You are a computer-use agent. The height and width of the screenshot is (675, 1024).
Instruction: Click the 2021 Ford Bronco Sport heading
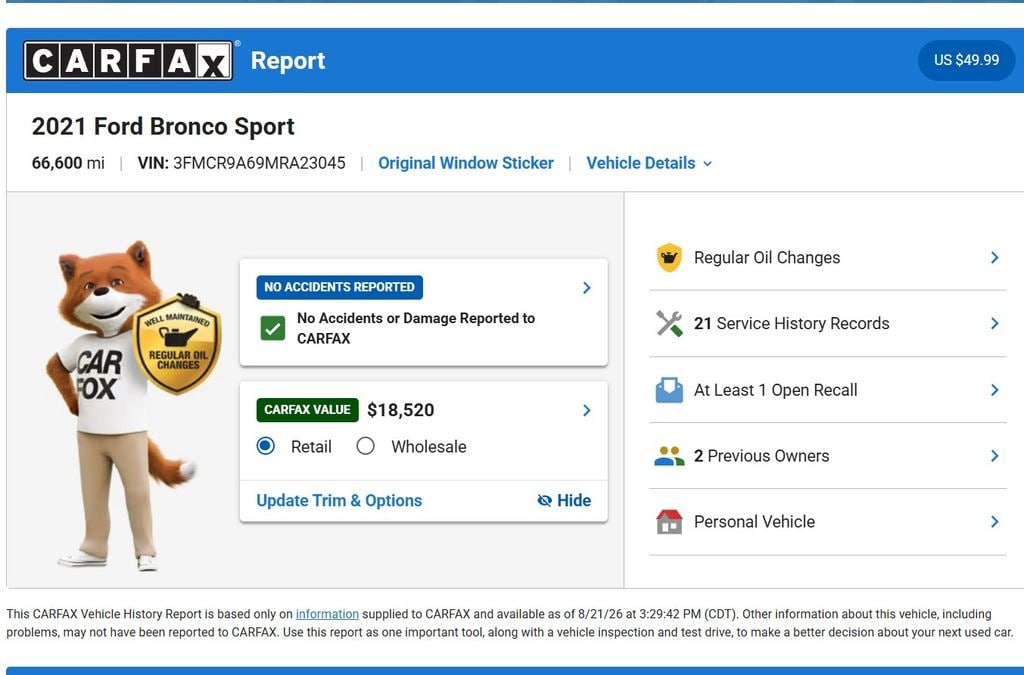[163, 127]
